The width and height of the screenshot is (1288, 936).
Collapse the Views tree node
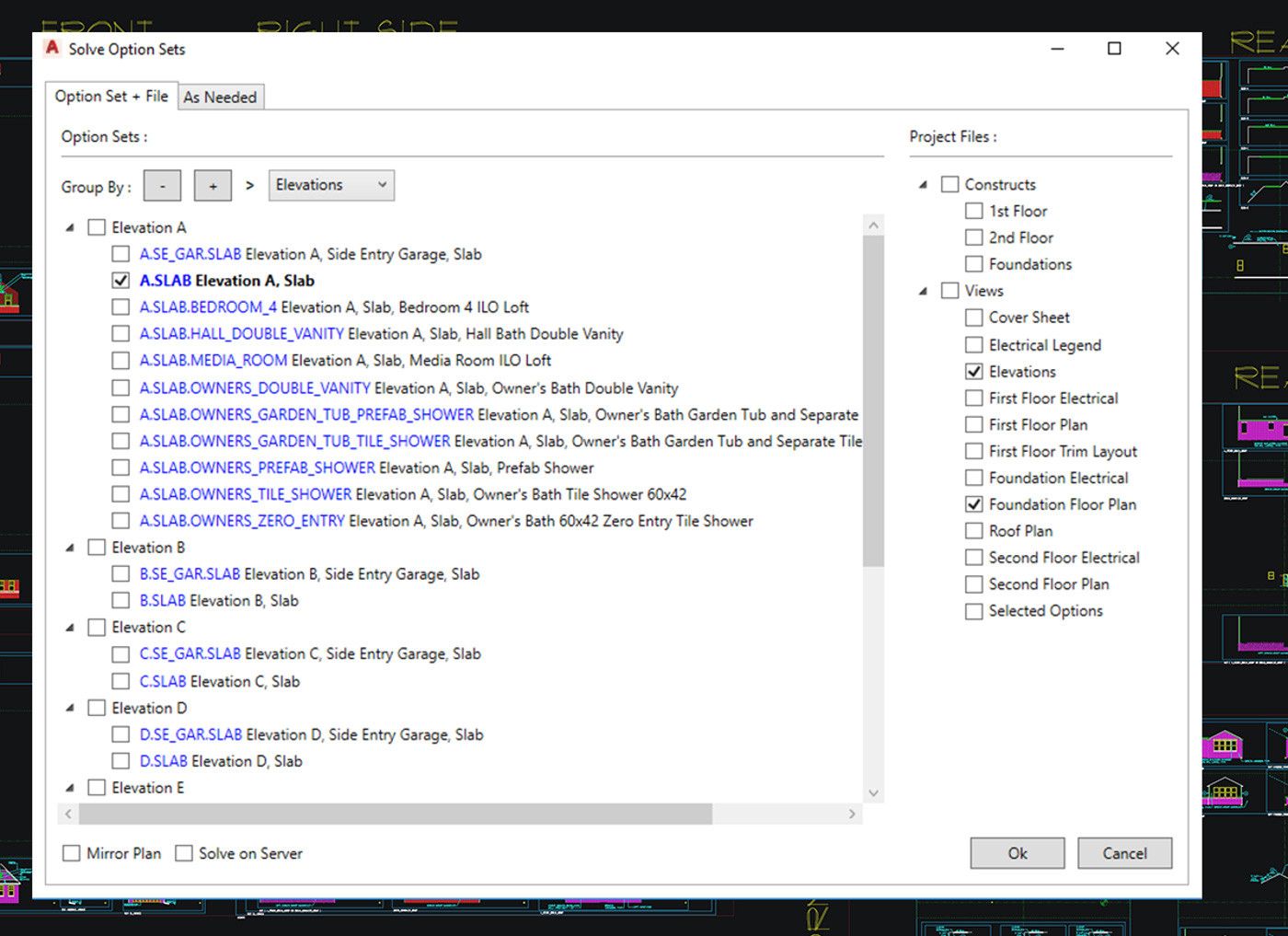tap(923, 291)
